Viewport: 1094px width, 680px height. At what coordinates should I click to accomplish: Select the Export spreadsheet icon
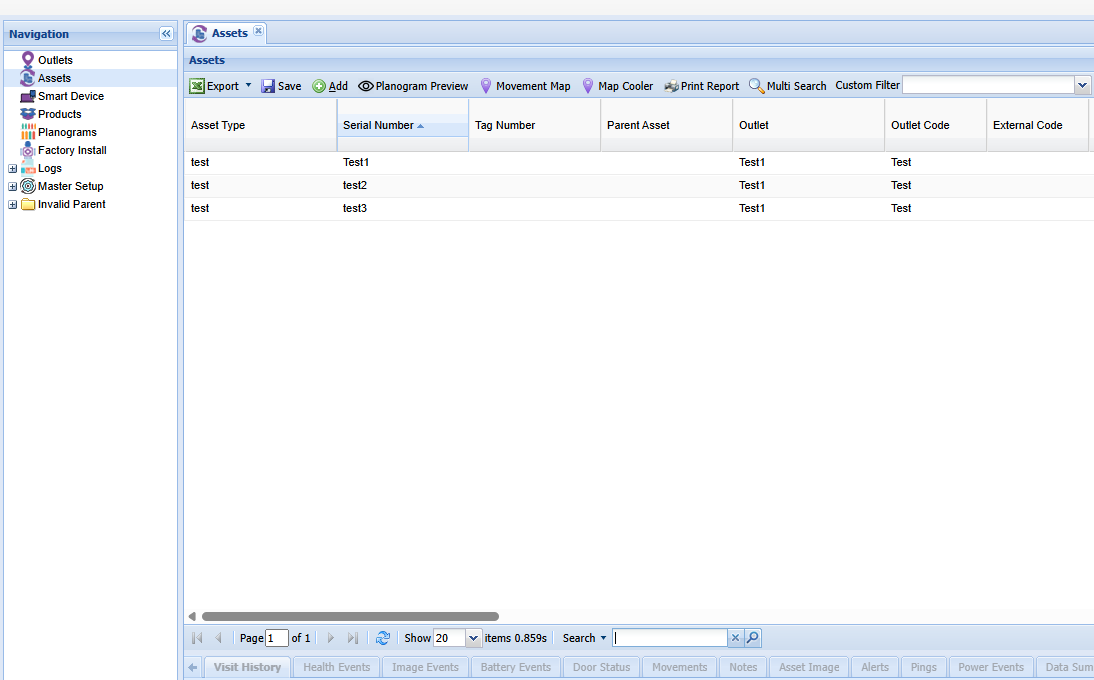tap(196, 85)
